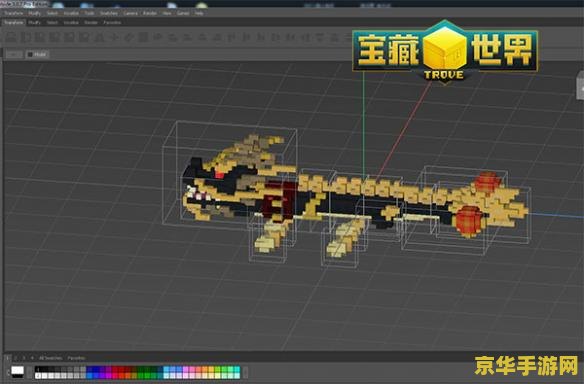Image resolution: width=584 pixels, height=384 pixels.
Task: Pick the white swatch starting the lower row
Action: click(38, 375)
